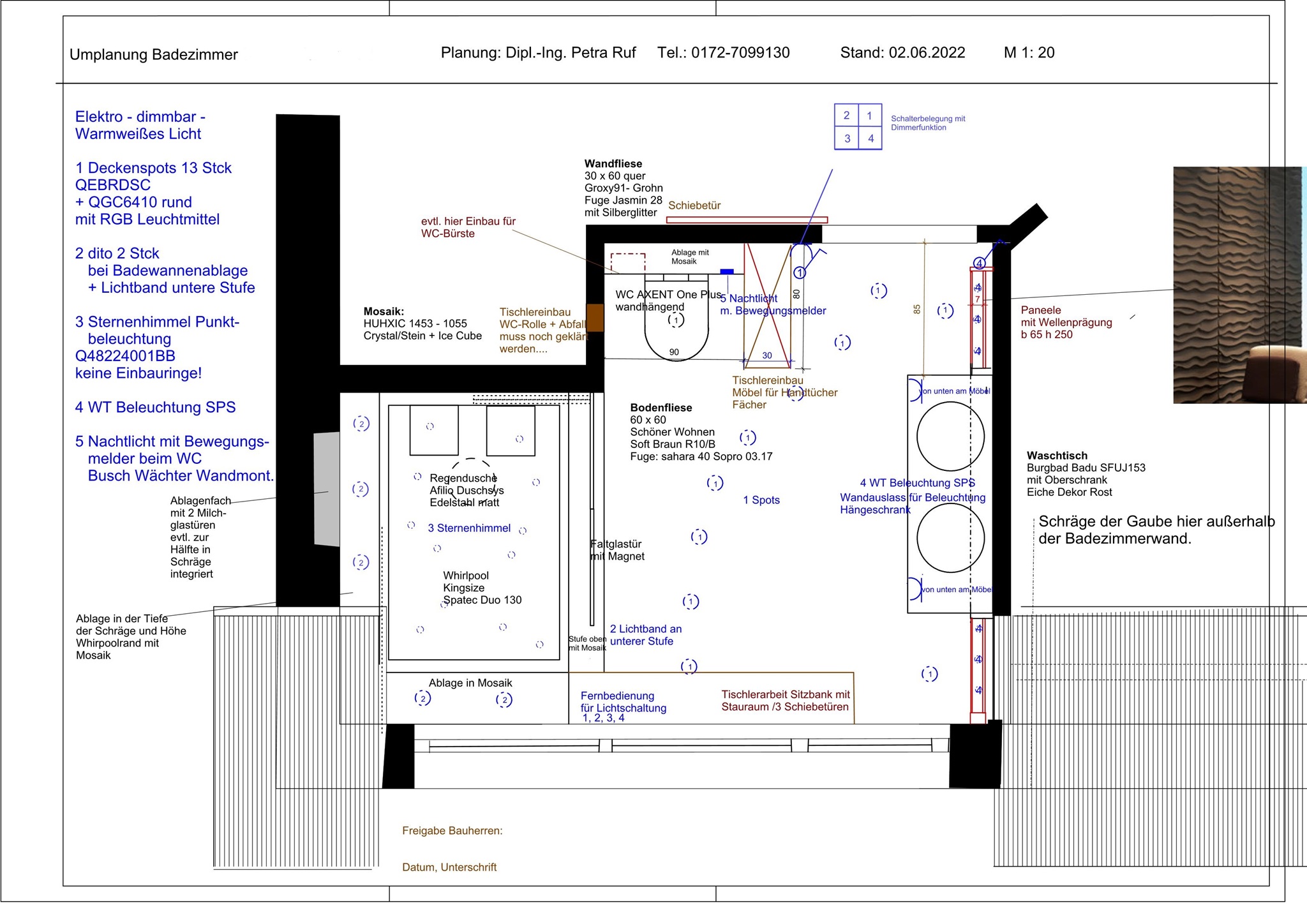
Task: Click the "Faltglastür mit Magnet" label
Action: pyautogui.click(x=617, y=550)
